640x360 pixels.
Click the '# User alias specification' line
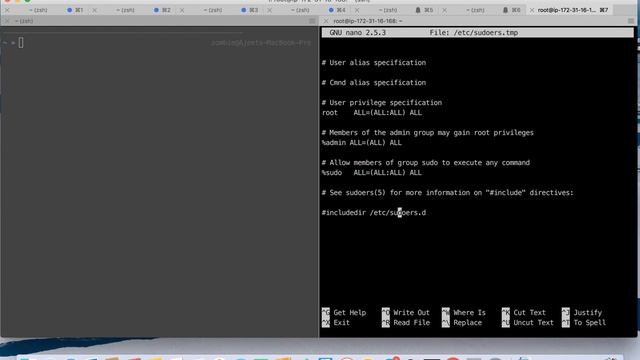point(374,62)
